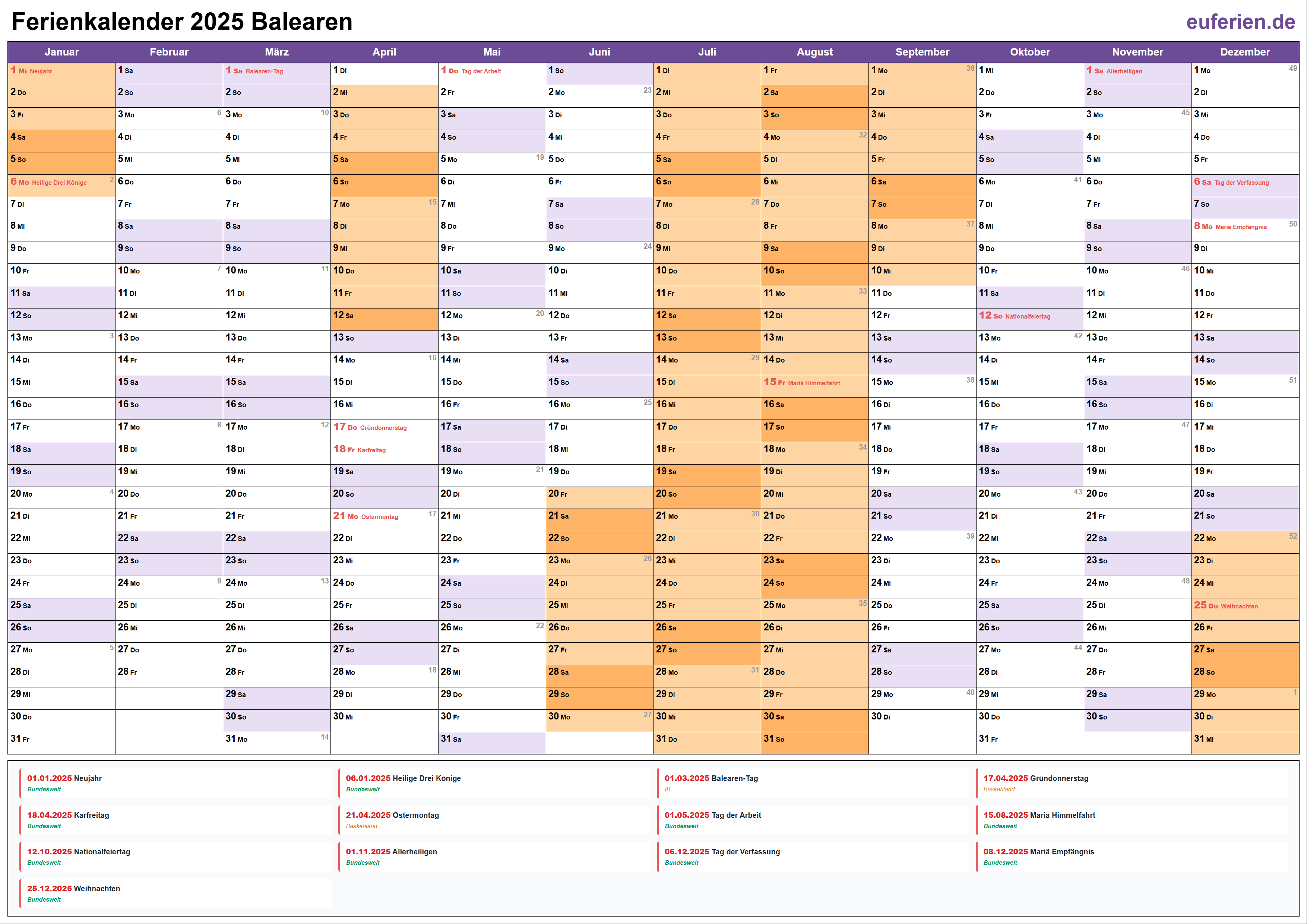
Task: Open the 25.12.2025 Weihnachten legend entry
Action: pos(73,889)
